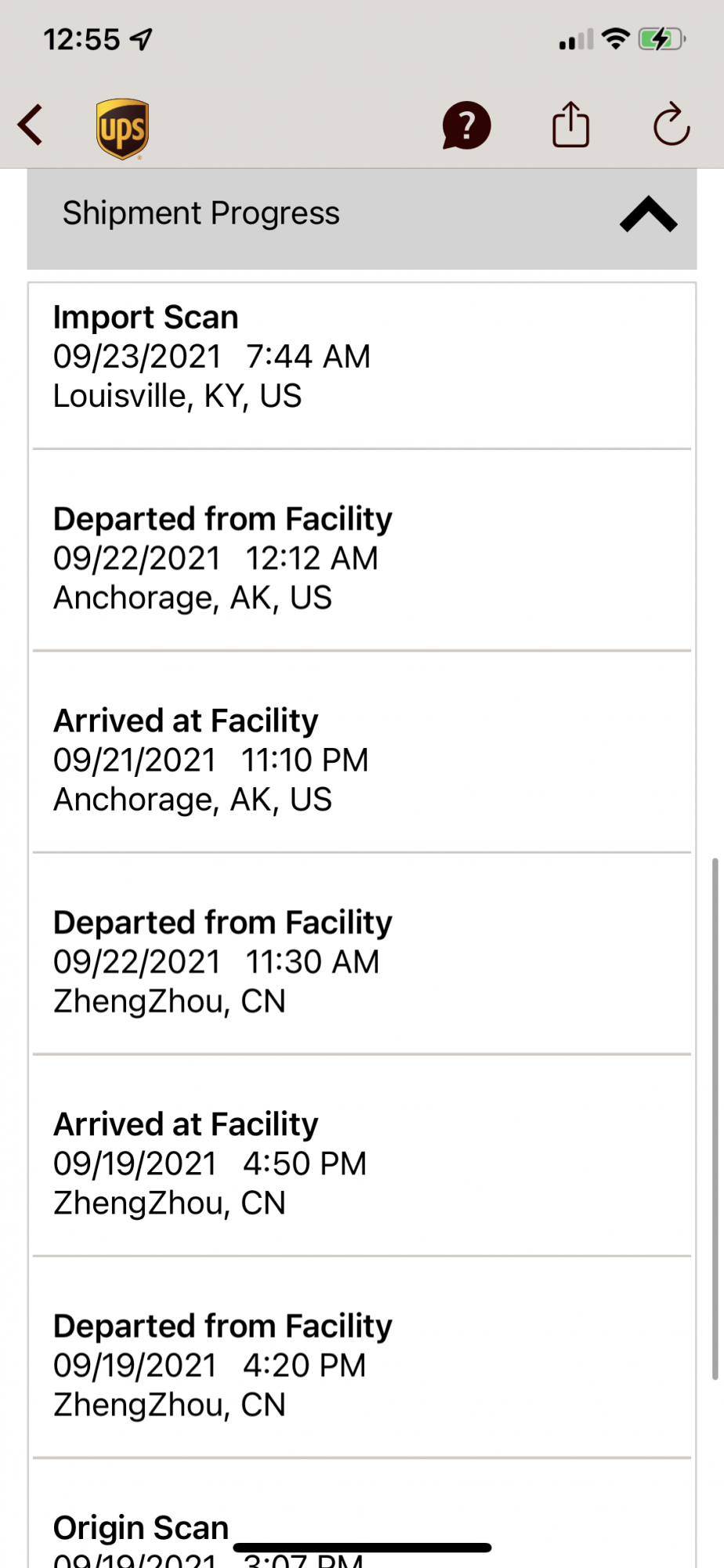Tap the Wi-Fi status icon
This screenshot has width=724, height=1568.
click(616, 38)
